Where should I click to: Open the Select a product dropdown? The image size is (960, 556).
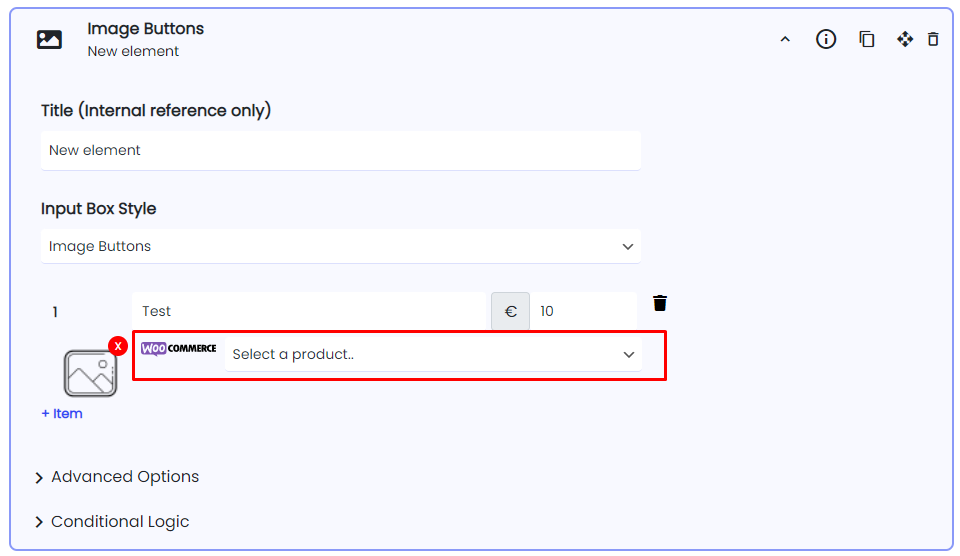pyautogui.click(x=433, y=355)
